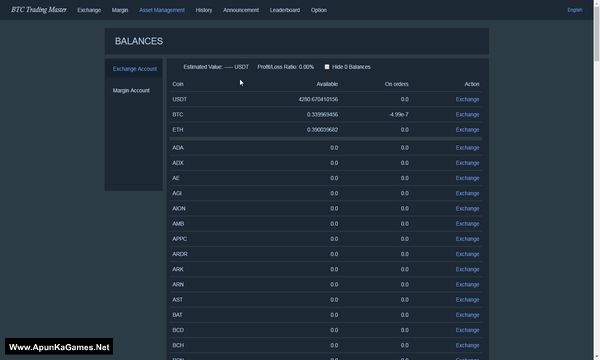Select the ADA coin name
Viewport: 600px width, 360px height.
[x=178, y=148]
